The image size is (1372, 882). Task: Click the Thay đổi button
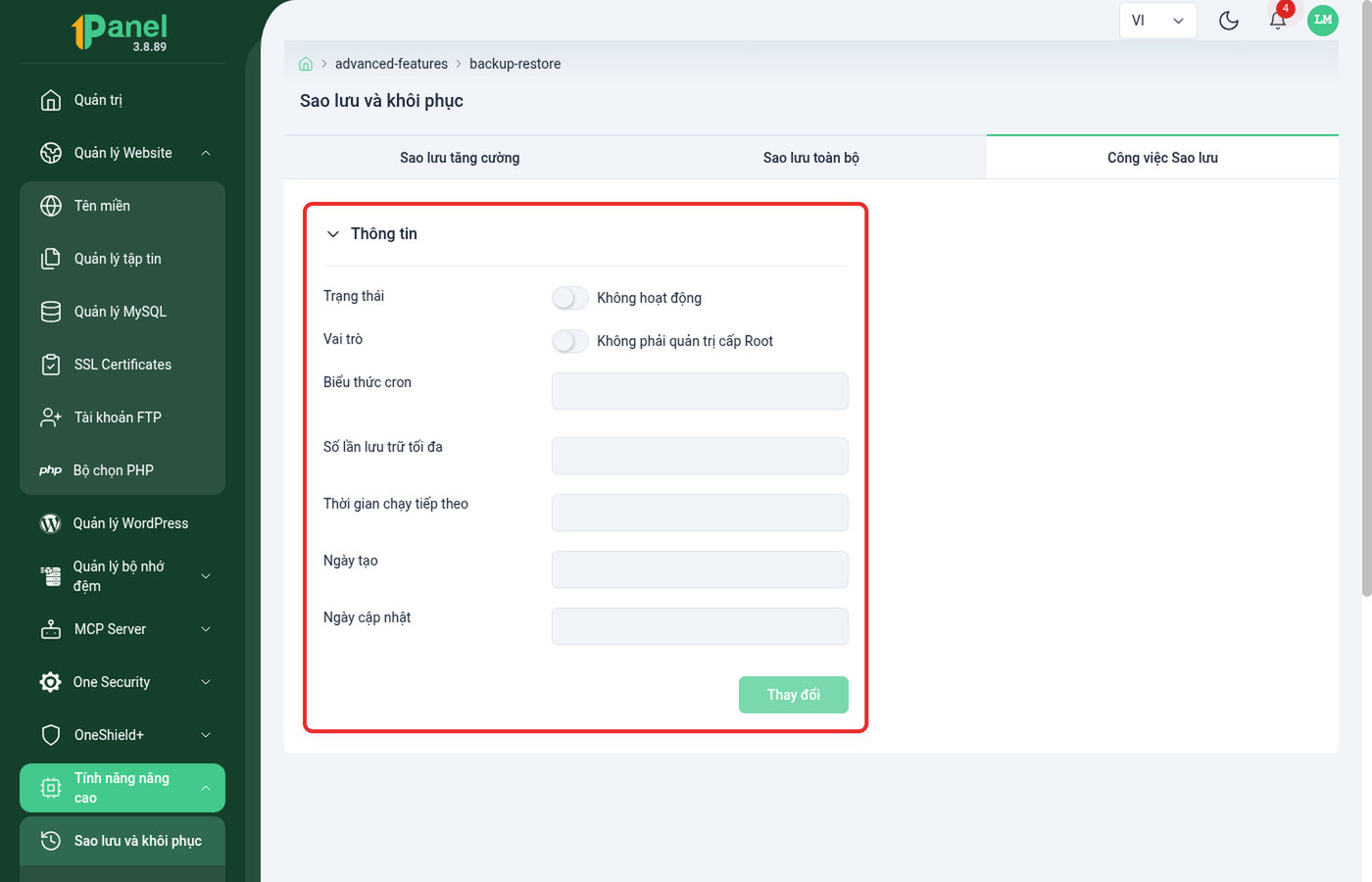(x=794, y=695)
